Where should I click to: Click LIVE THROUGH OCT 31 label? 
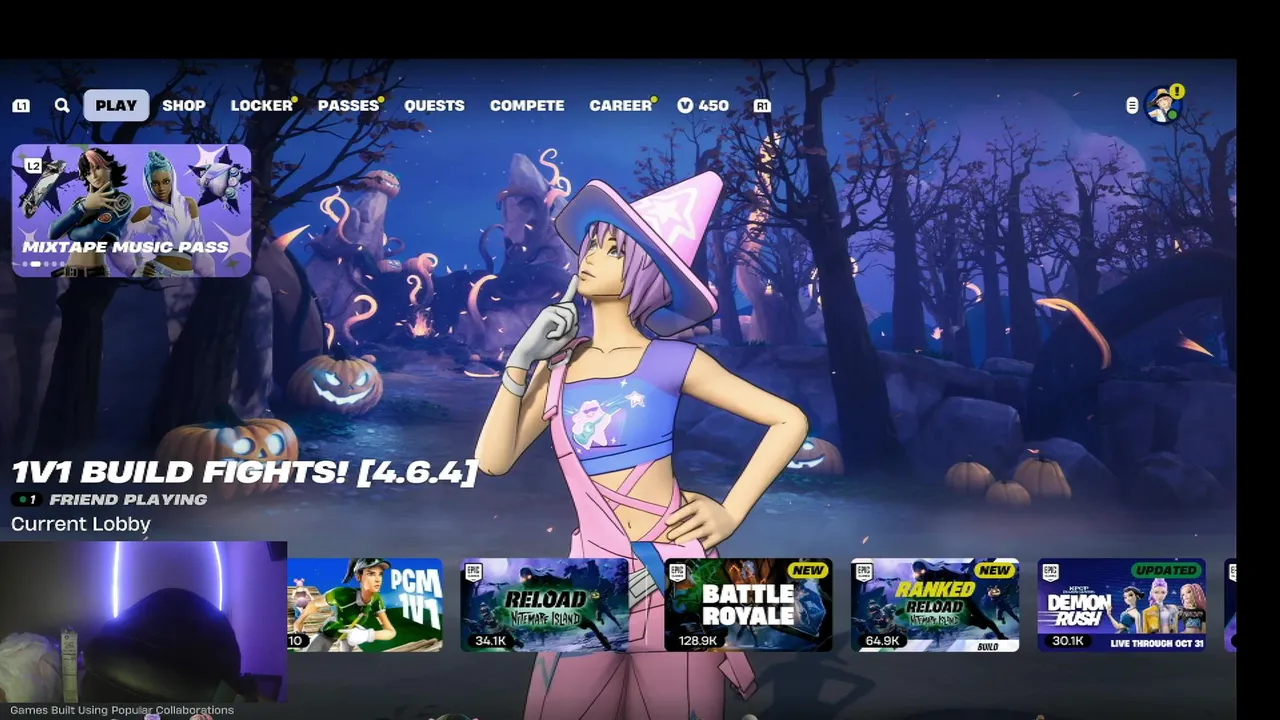point(1157,643)
